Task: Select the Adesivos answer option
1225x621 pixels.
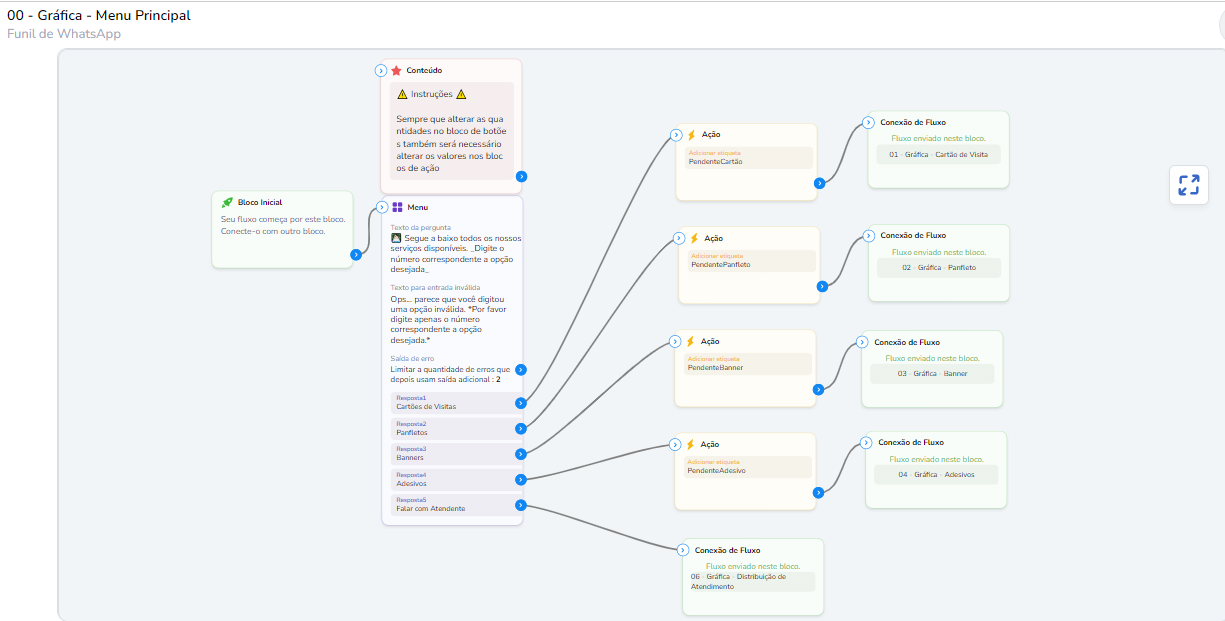Action: click(452, 480)
